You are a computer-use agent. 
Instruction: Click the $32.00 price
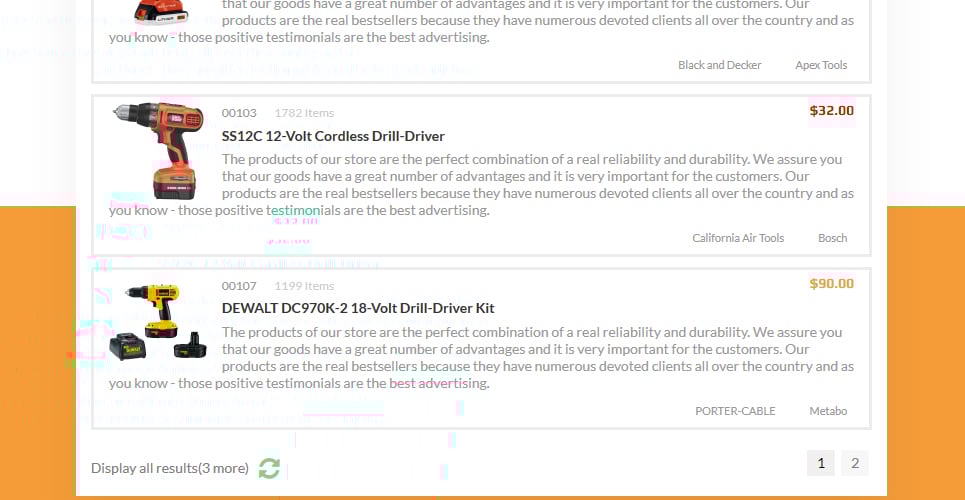(x=831, y=111)
